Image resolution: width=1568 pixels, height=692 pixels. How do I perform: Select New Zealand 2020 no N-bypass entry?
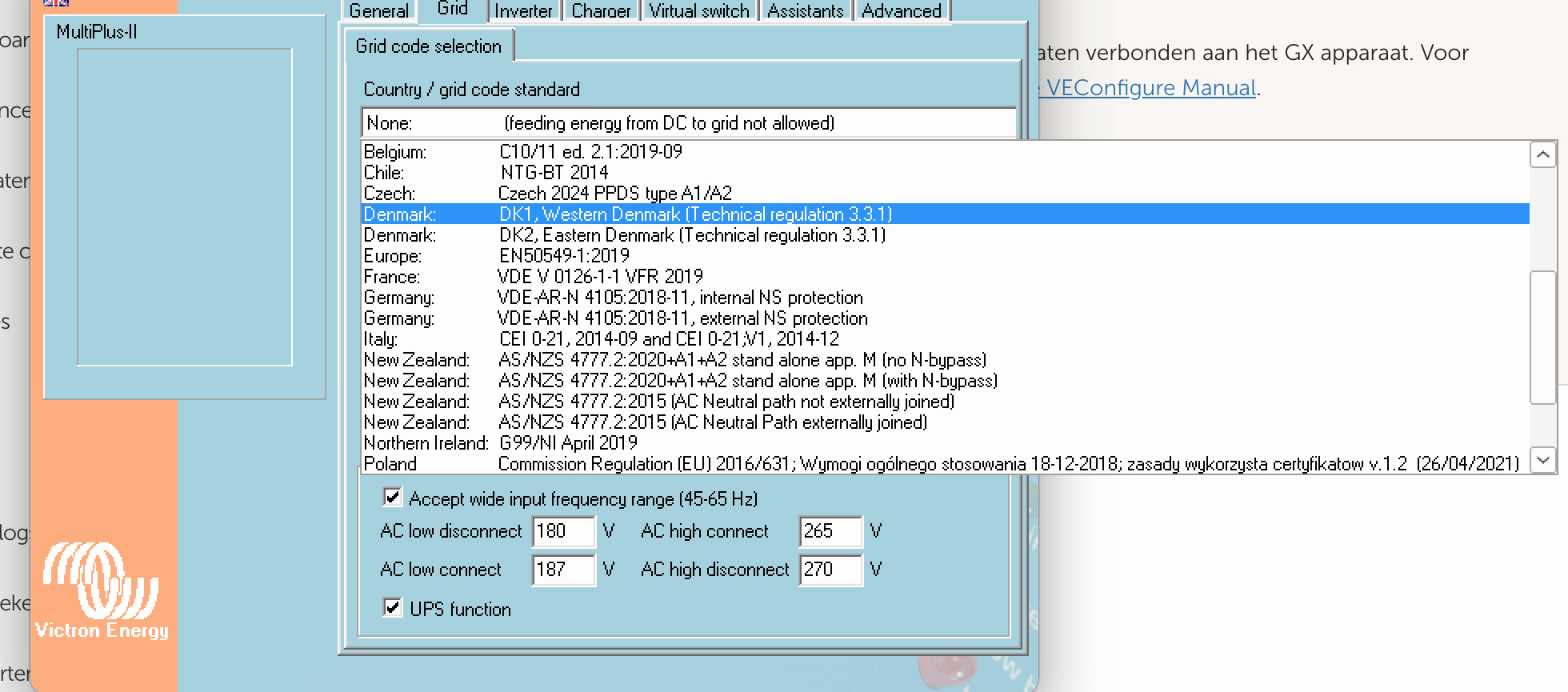click(x=945, y=360)
